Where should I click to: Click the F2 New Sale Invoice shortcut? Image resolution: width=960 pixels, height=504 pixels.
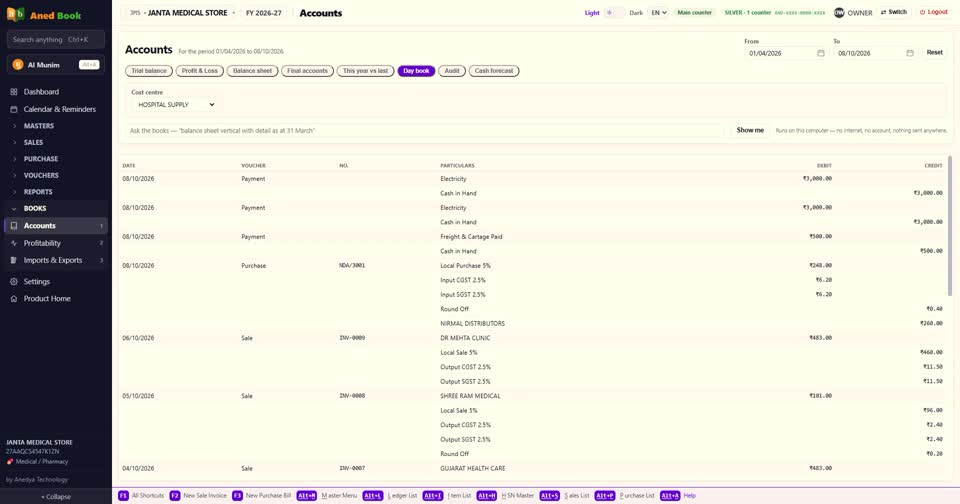pos(198,495)
